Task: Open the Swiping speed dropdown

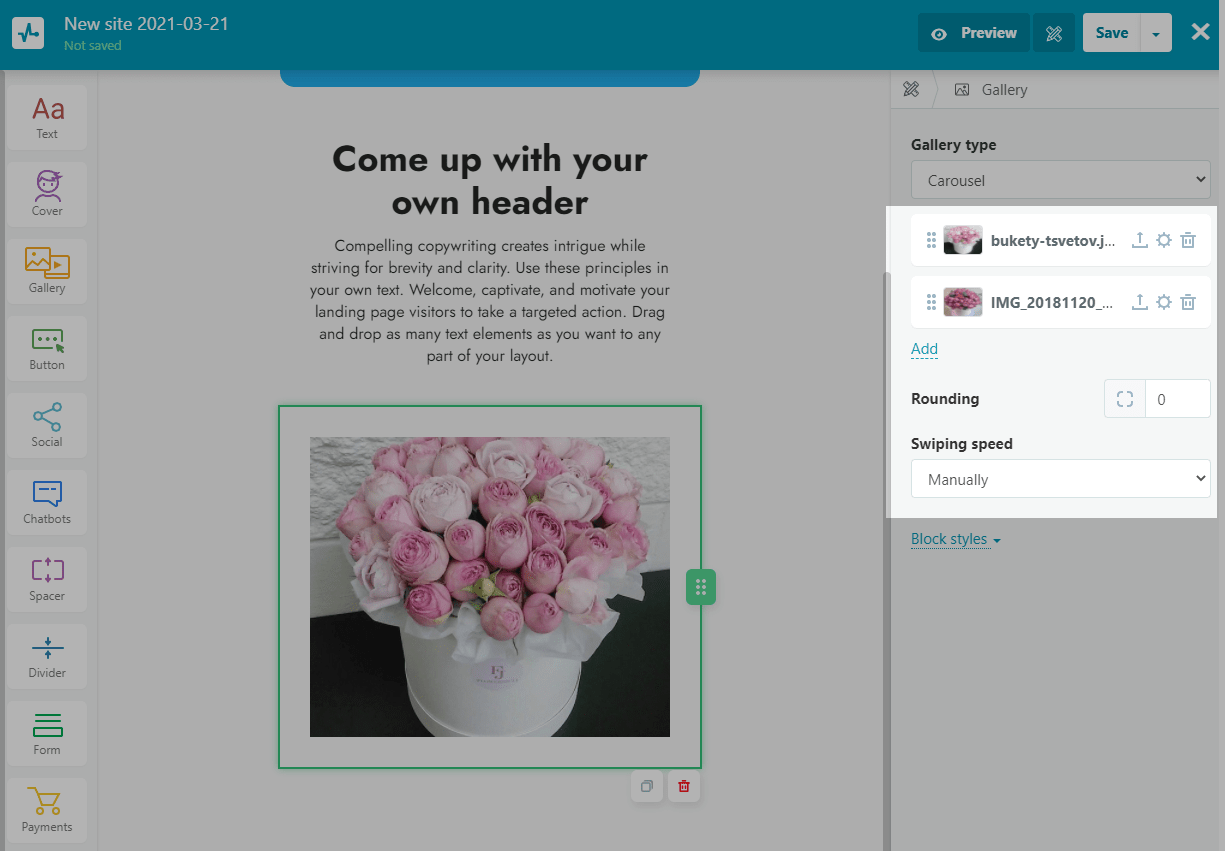Action: 1060,479
